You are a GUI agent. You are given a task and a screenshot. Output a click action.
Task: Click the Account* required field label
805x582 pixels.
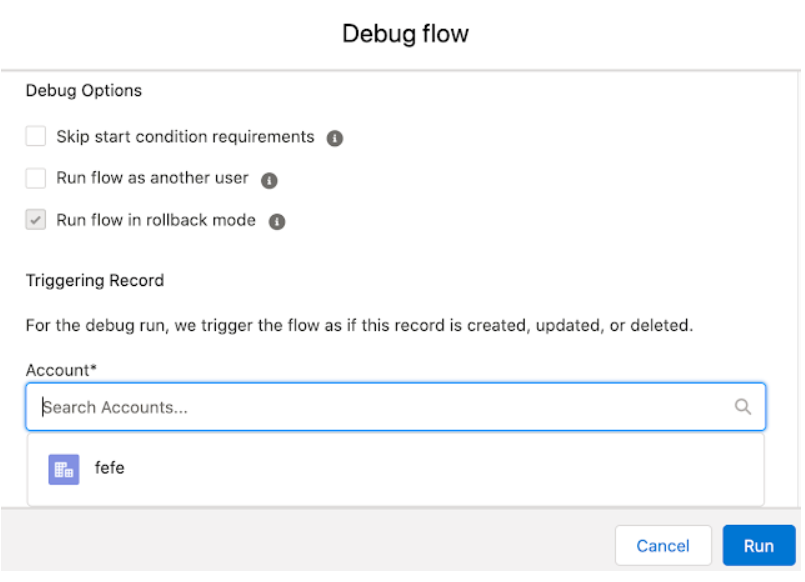[x=61, y=370]
